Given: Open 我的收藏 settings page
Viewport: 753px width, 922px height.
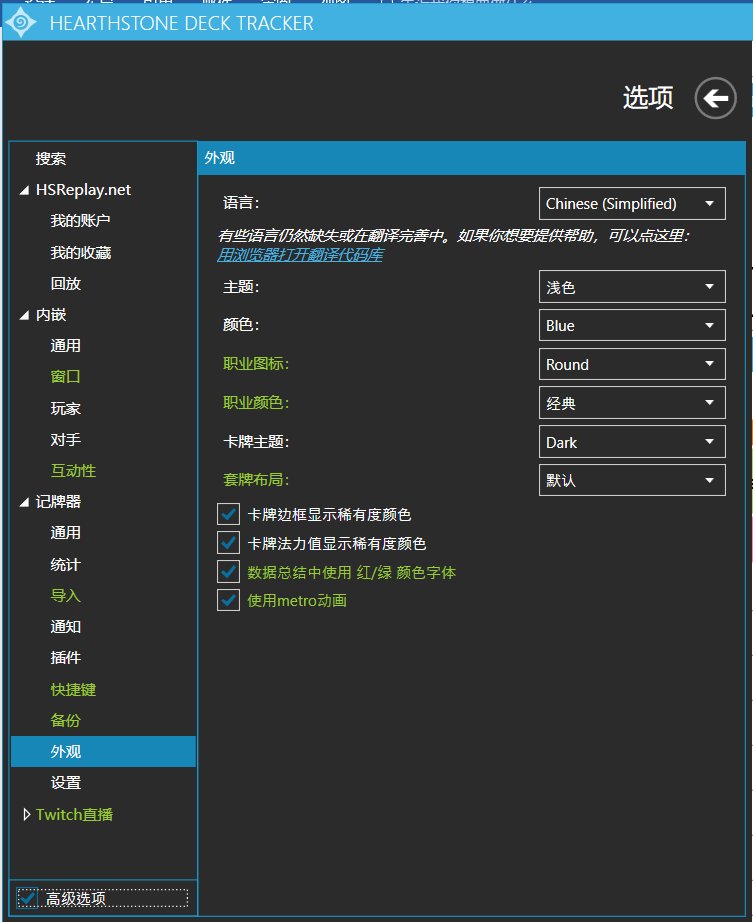Looking at the screenshot, I should click(81, 253).
